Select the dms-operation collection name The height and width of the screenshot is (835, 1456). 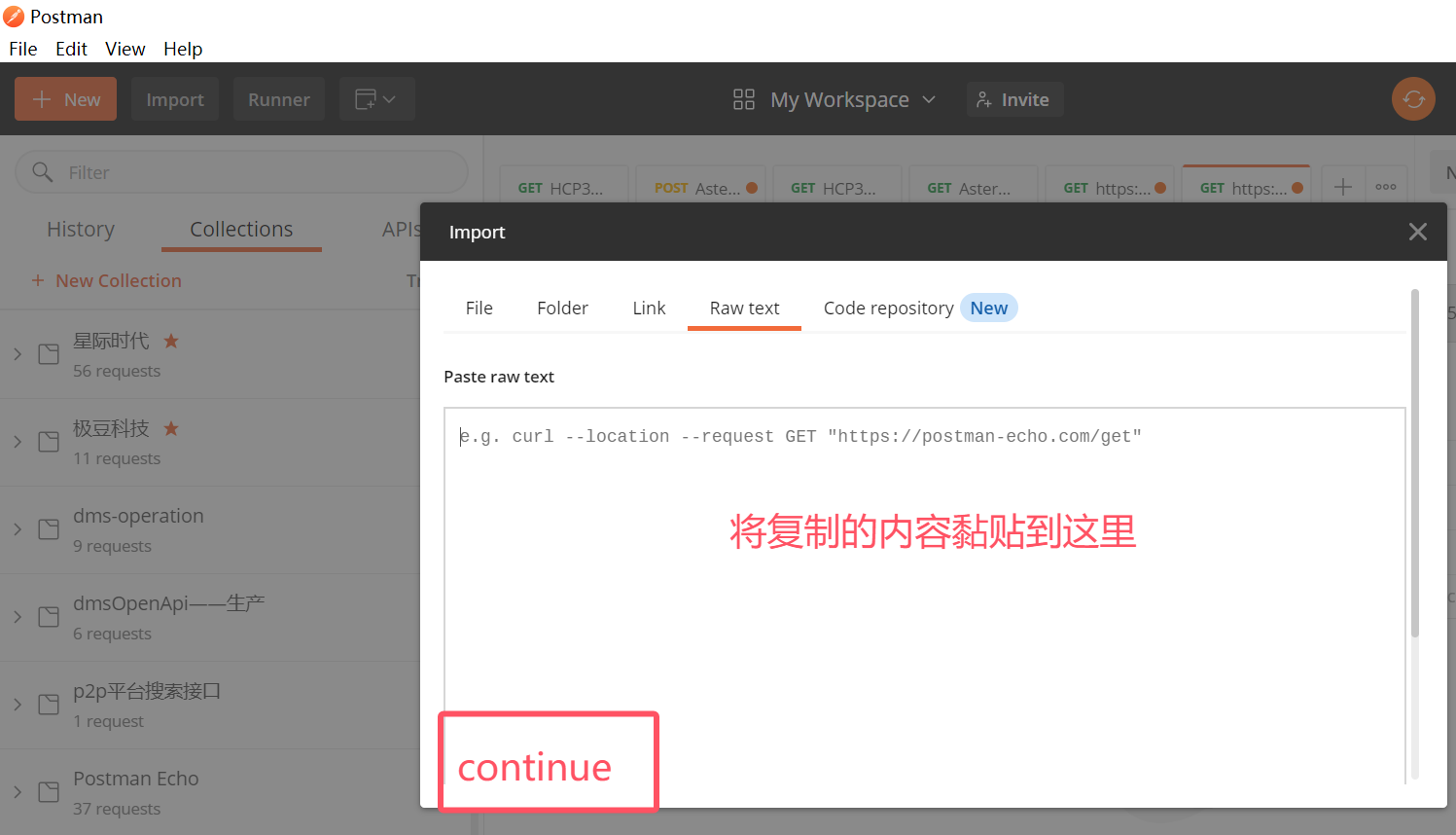point(138,516)
